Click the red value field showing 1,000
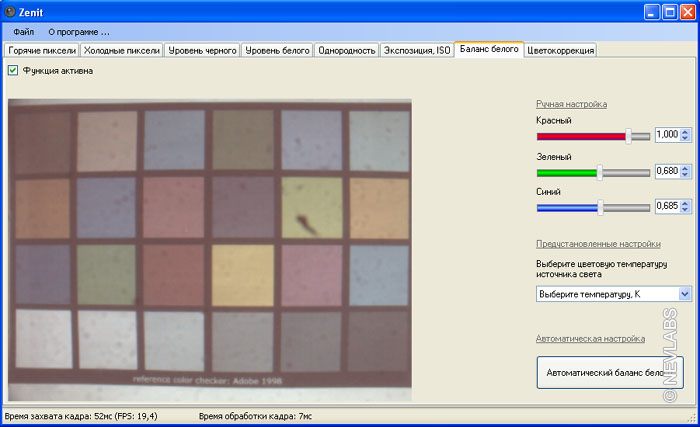Viewport: 700px width, 427px height. coord(666,135)
